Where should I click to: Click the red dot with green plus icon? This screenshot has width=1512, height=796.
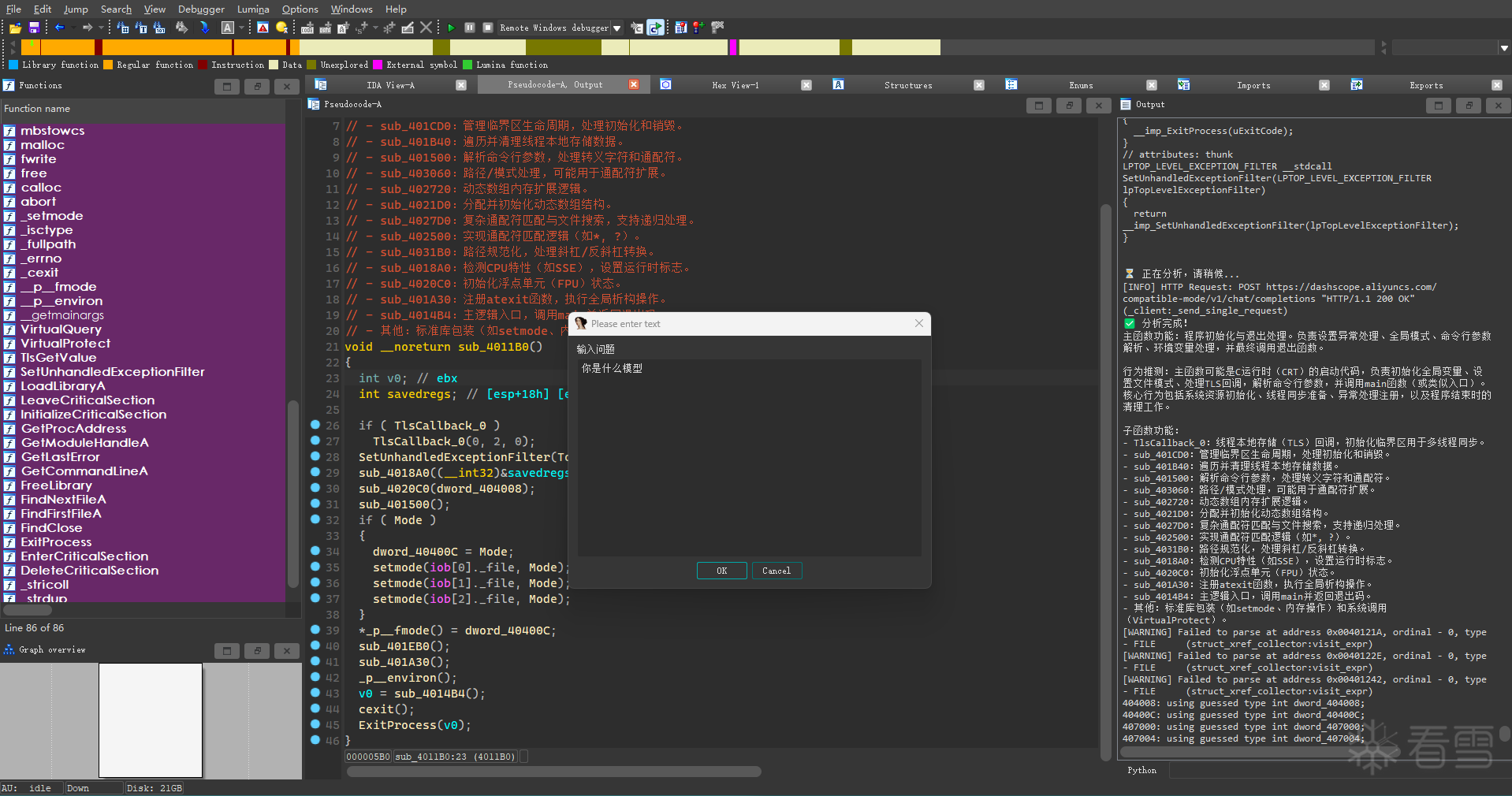[698, 28]
